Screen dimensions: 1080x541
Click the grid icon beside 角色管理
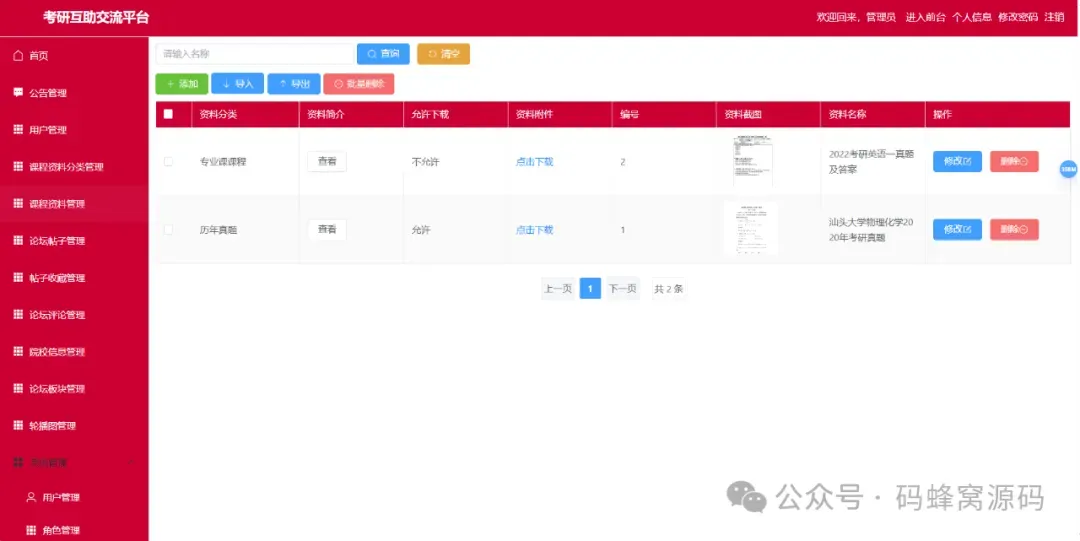(31, 530)
